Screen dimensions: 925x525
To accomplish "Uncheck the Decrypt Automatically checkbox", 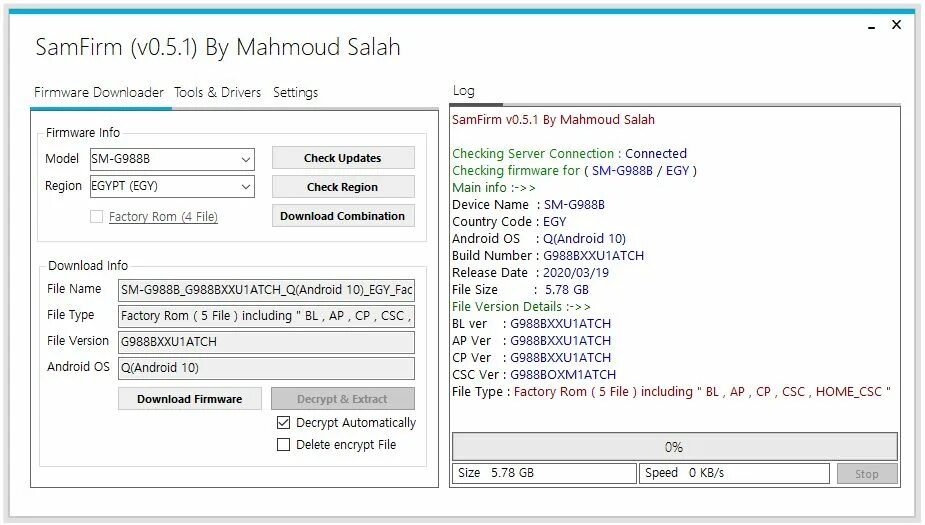I will 284,422.
